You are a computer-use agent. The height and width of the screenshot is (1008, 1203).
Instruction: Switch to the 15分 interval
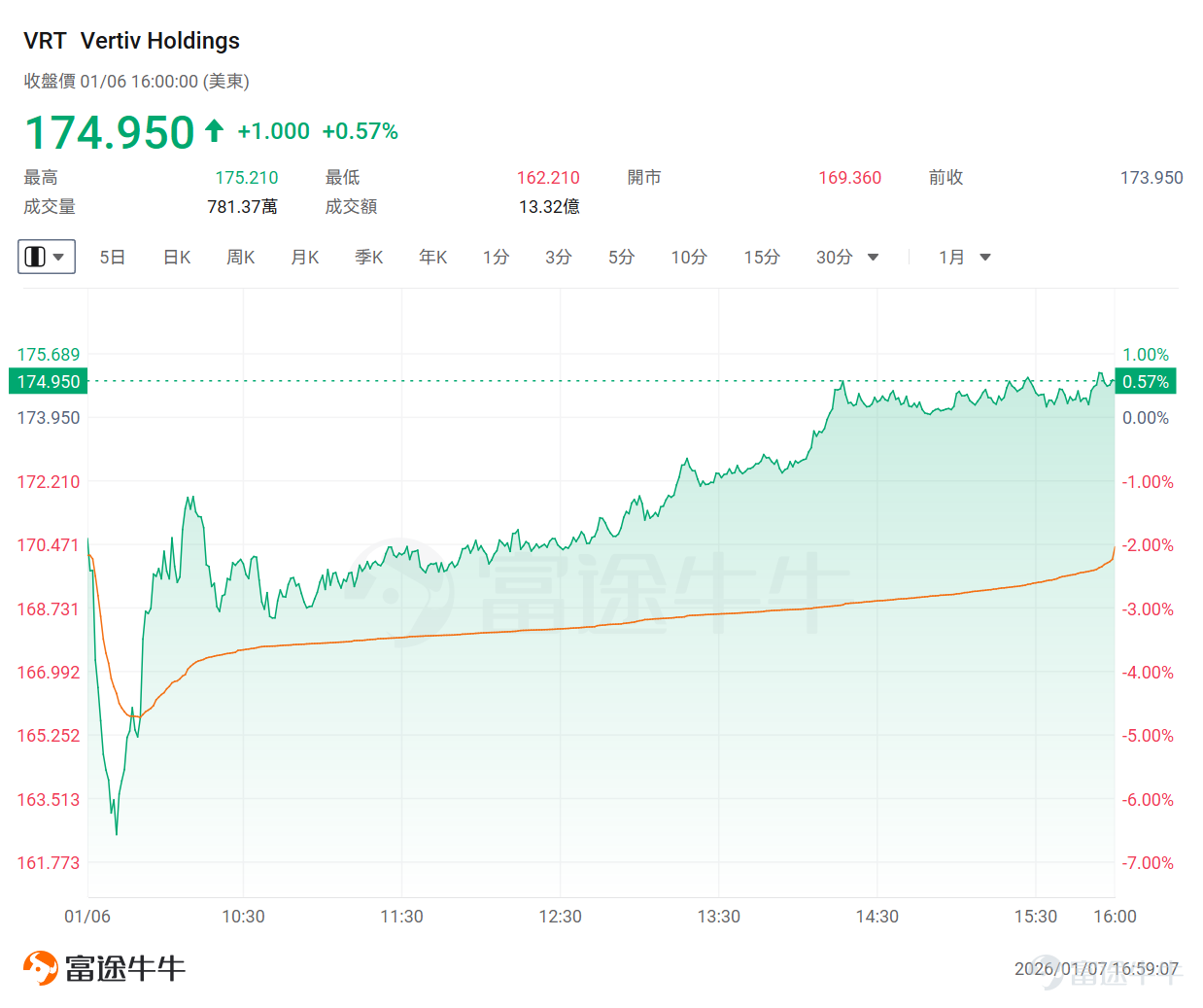[x=762, y=258]
